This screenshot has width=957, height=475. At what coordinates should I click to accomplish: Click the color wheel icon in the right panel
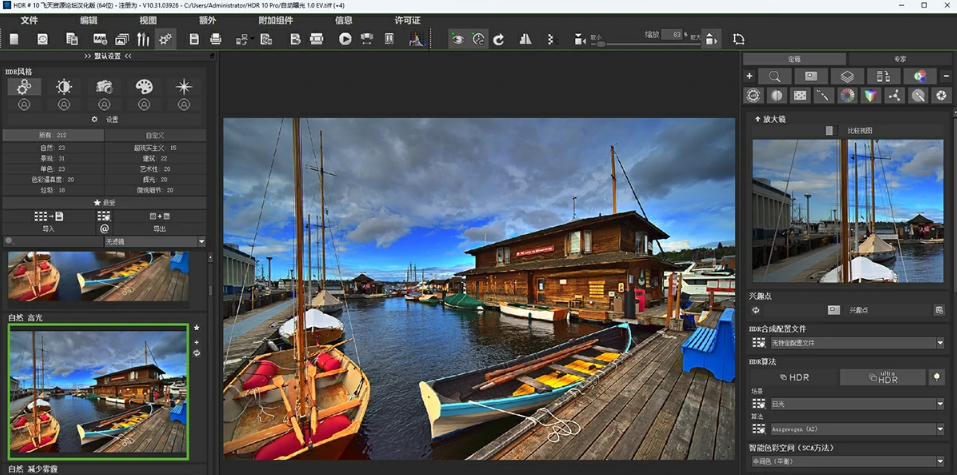click(x=847, y=95)
